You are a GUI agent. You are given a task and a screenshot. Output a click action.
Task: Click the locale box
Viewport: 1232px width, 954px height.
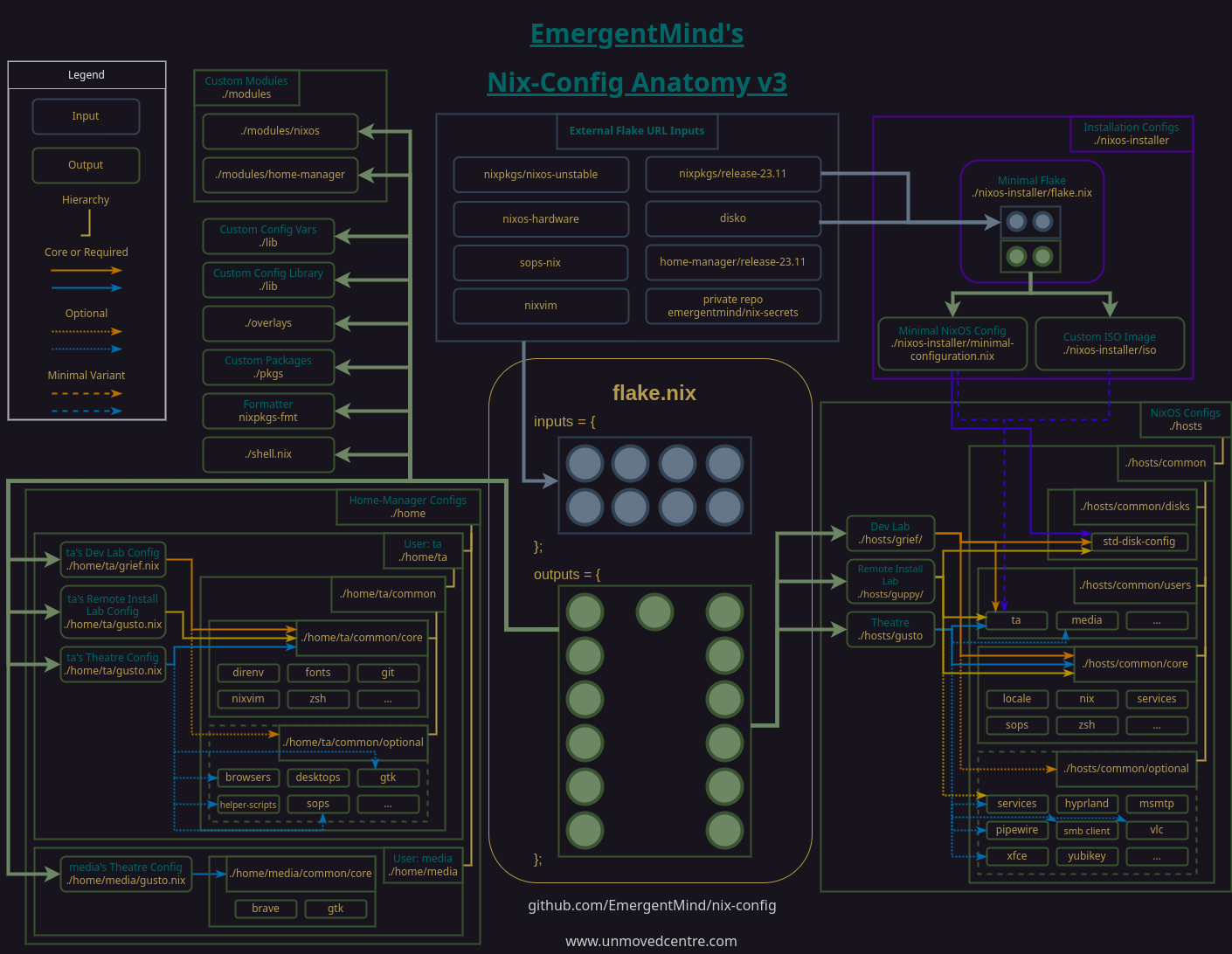[x=1017, y=699]
